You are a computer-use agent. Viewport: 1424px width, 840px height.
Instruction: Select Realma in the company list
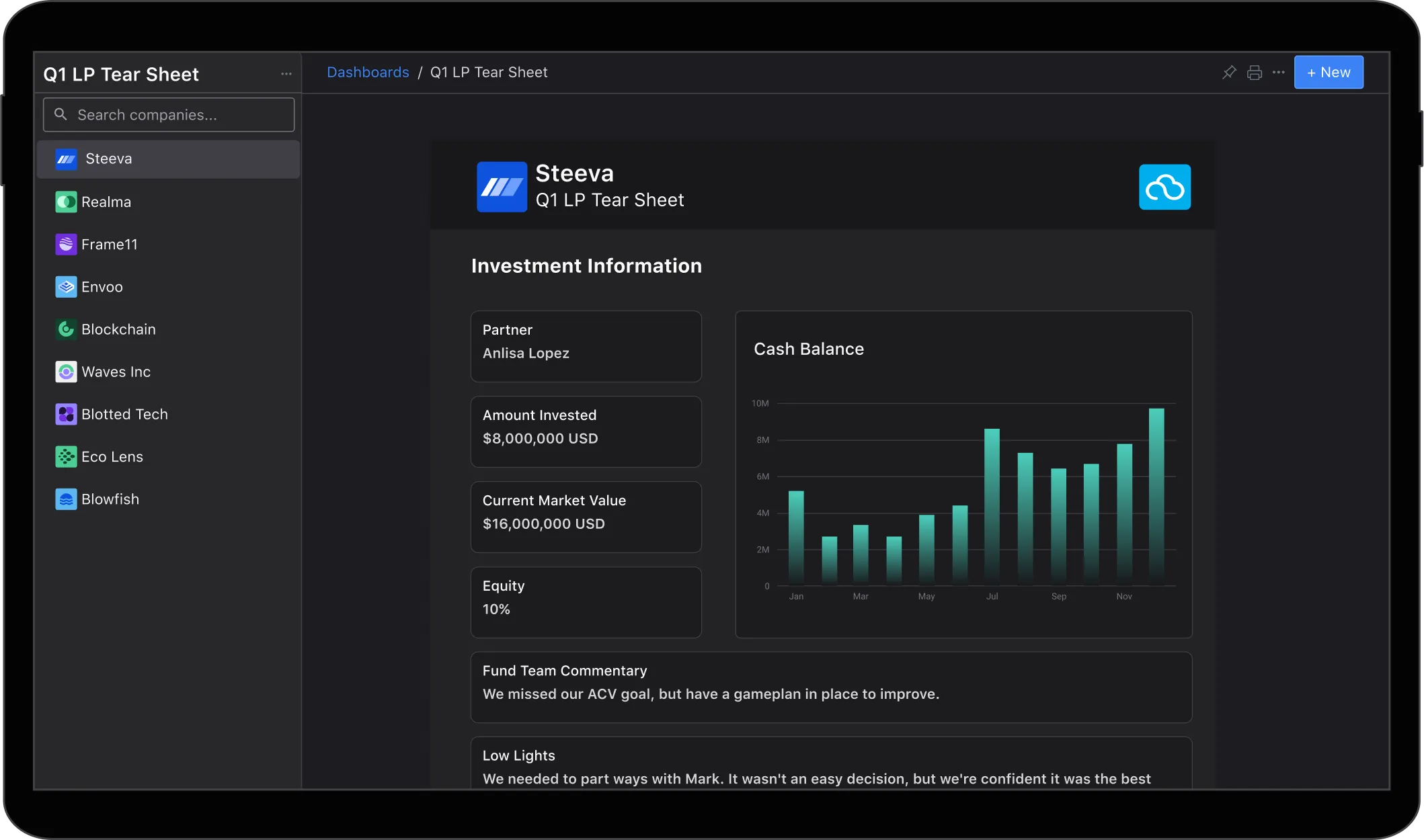click(x=168, y=202)
